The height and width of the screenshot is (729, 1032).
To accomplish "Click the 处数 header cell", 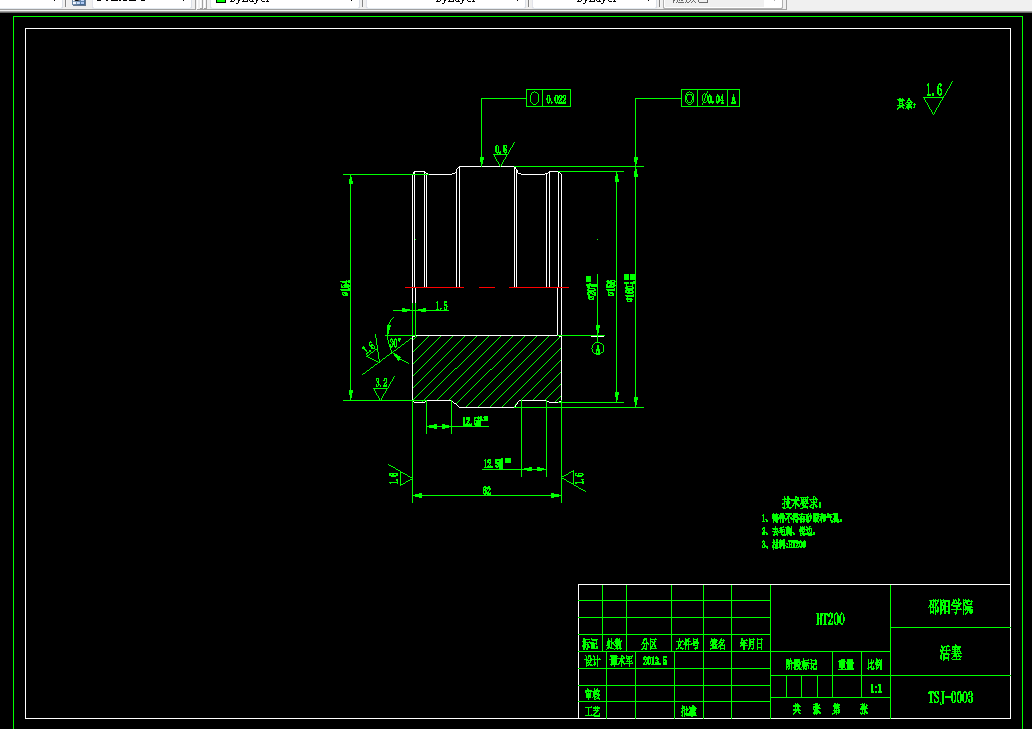I will (614, 644).
